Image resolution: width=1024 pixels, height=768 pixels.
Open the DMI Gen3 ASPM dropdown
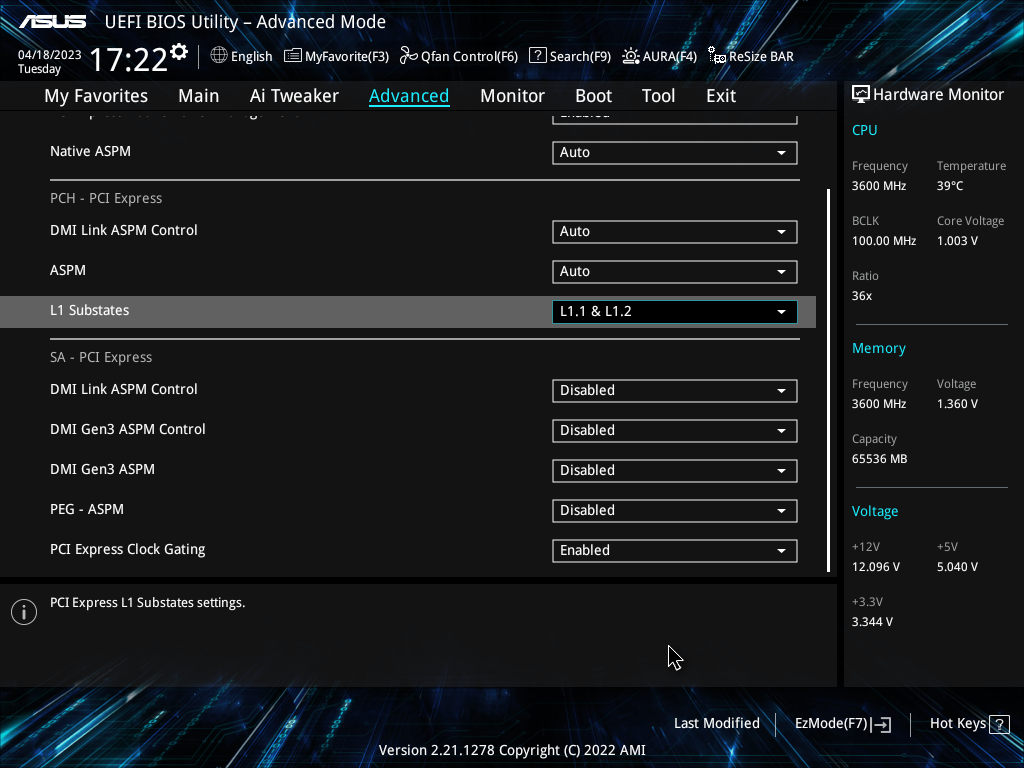click(675, 470)
